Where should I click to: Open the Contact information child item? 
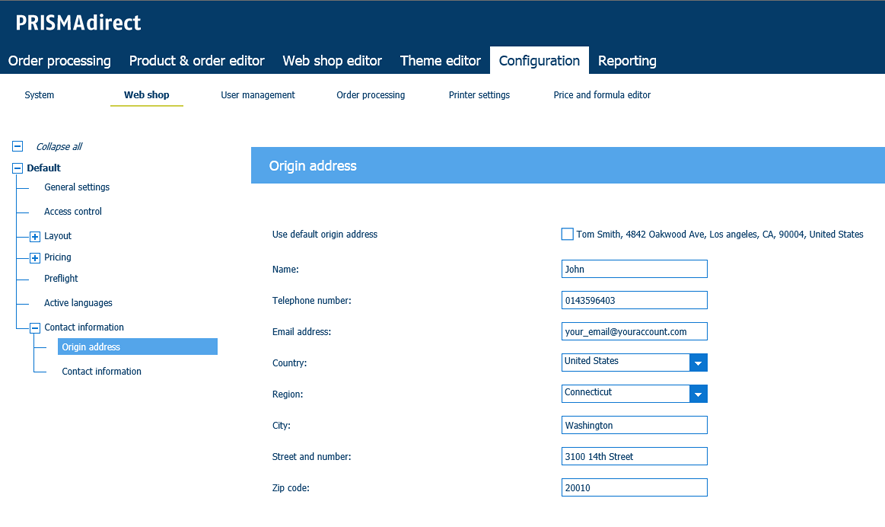tap(102, 371)
